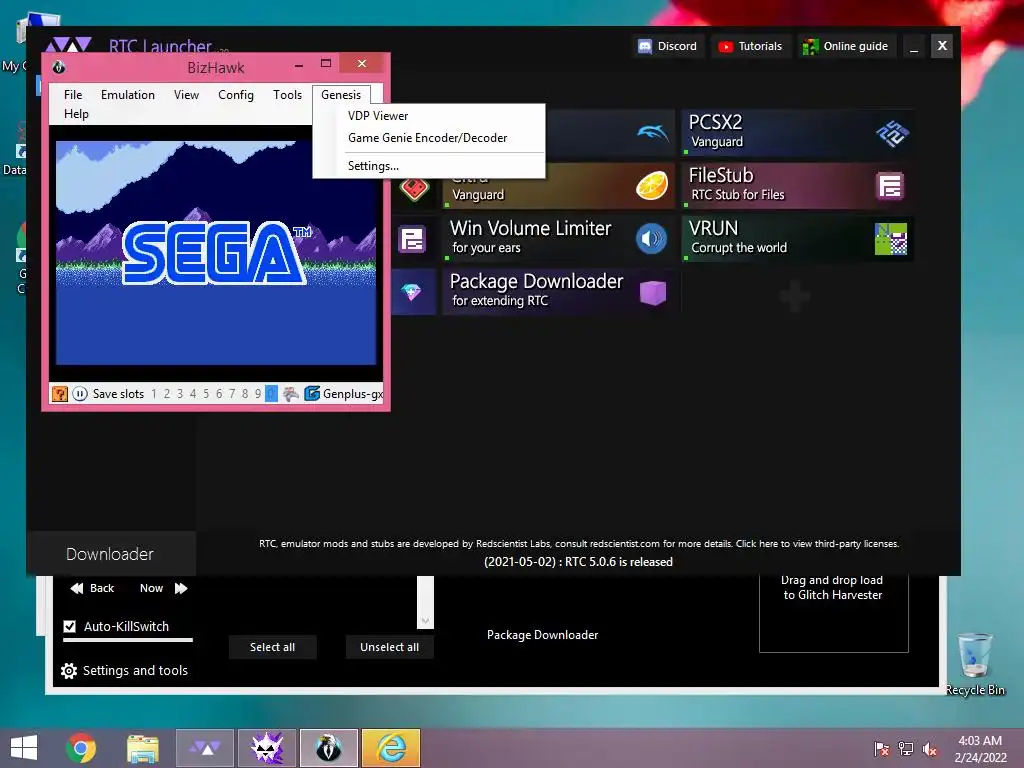Click the VRUN pixelated green icon

point(891,239)
